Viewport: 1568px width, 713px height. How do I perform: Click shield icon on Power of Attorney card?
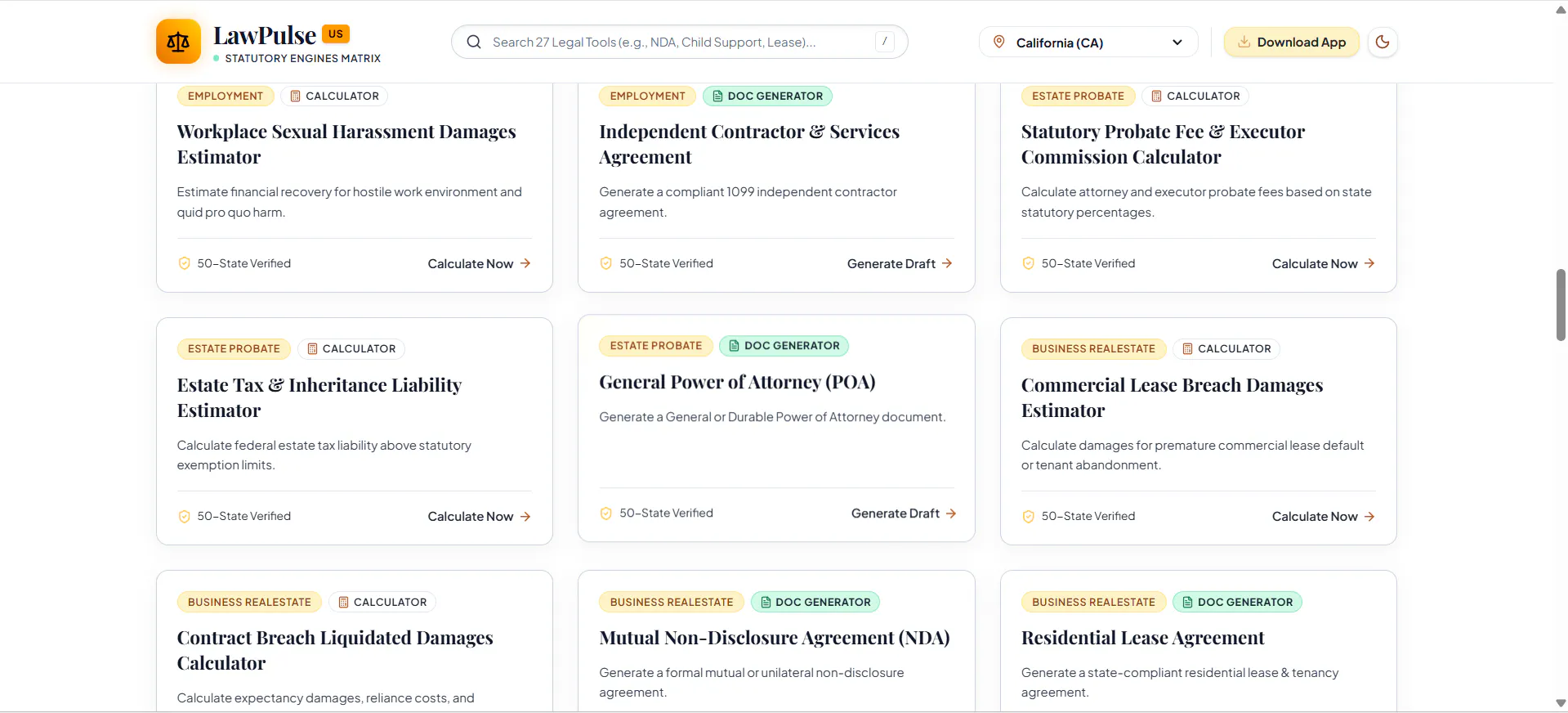605,513
